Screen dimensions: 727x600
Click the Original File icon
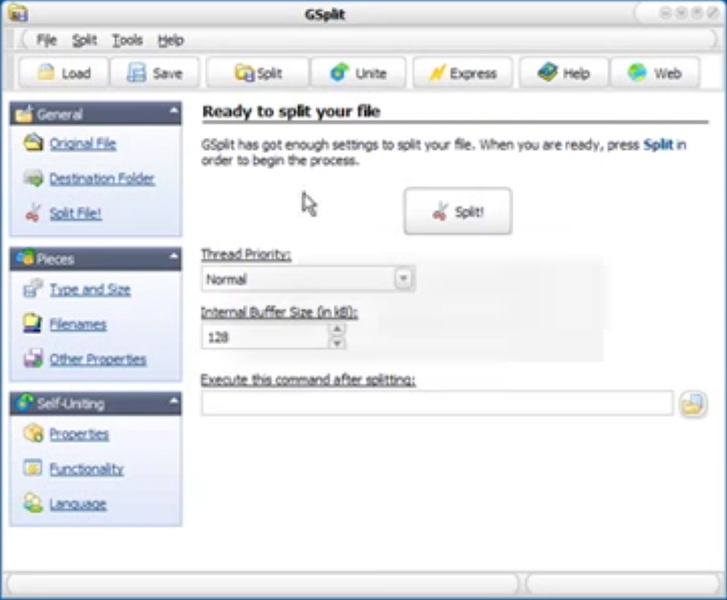coord(33,143)
